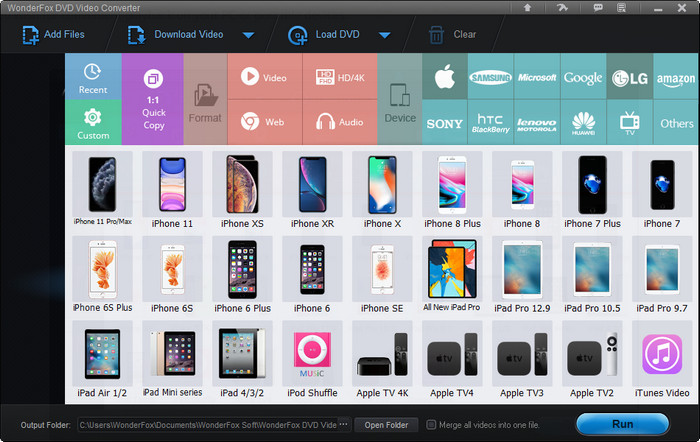Select the Microsoft brand tile
The image size is (700, 442).
537,76
